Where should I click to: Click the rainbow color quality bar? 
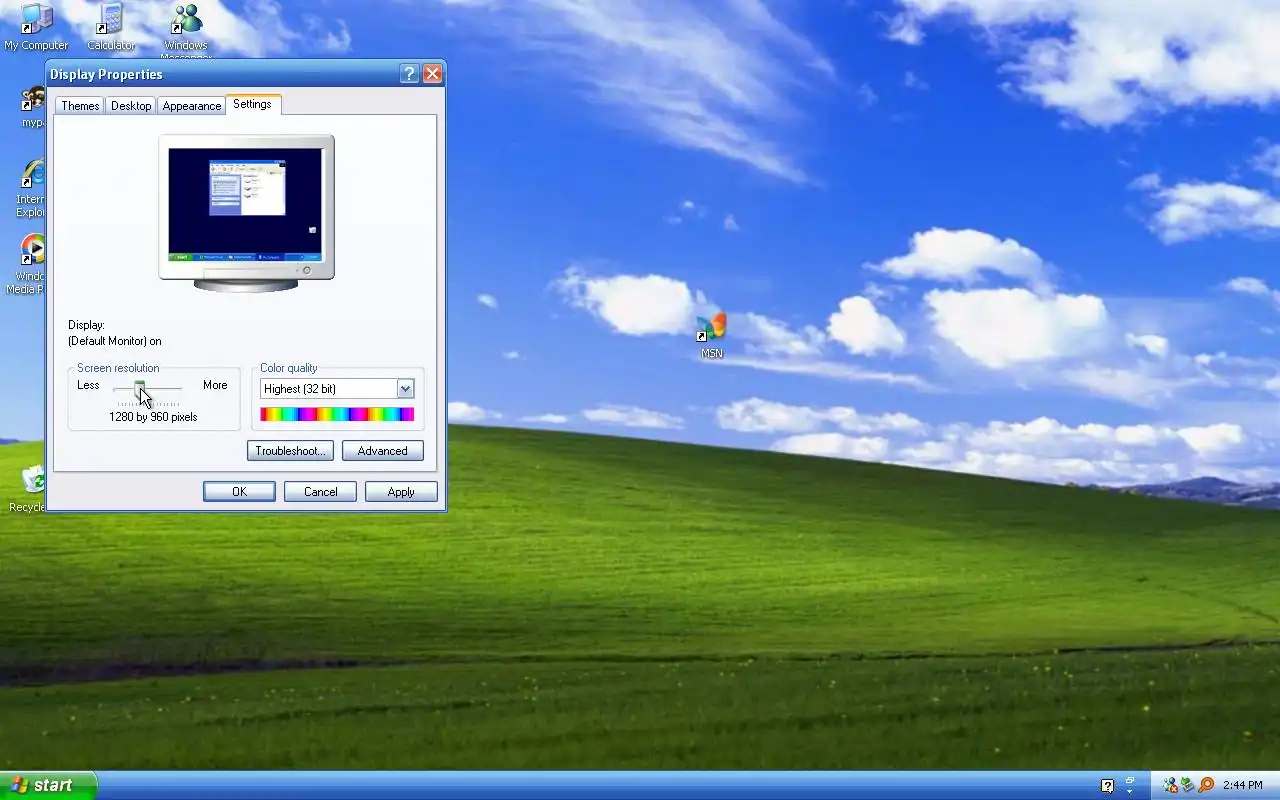pyautogui.click(x=337, y=414)
